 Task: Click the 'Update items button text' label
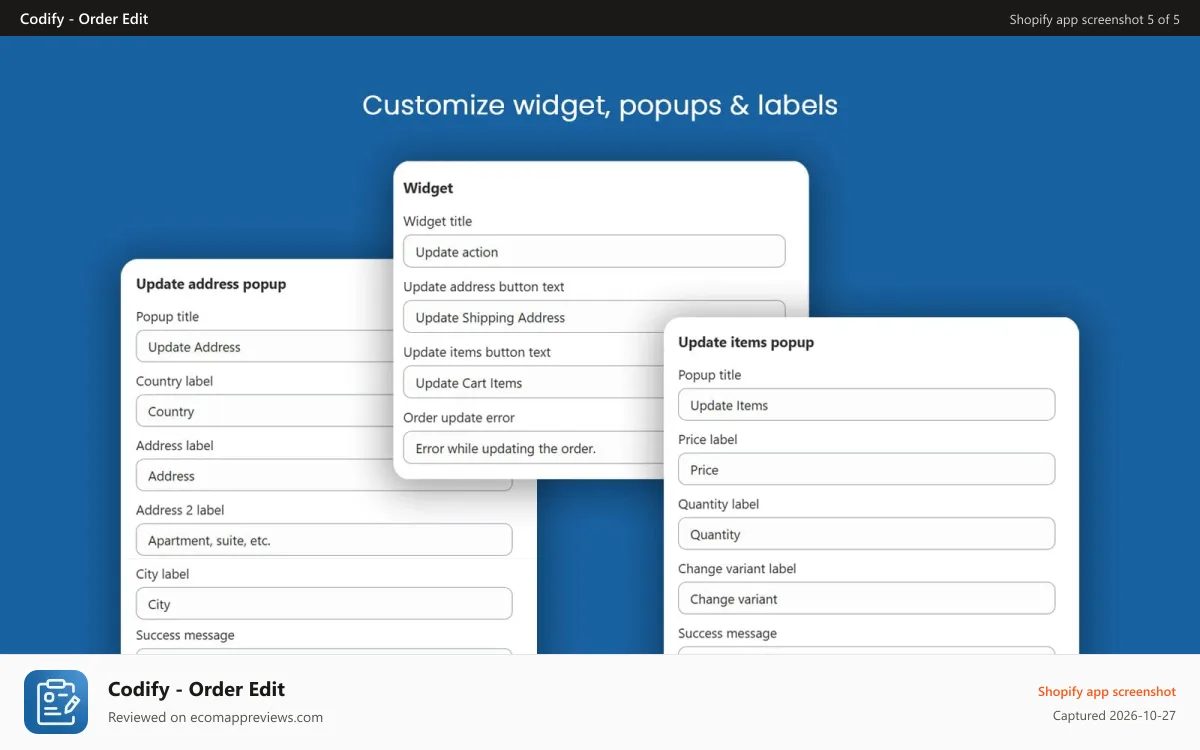click(x=477, y=352)
